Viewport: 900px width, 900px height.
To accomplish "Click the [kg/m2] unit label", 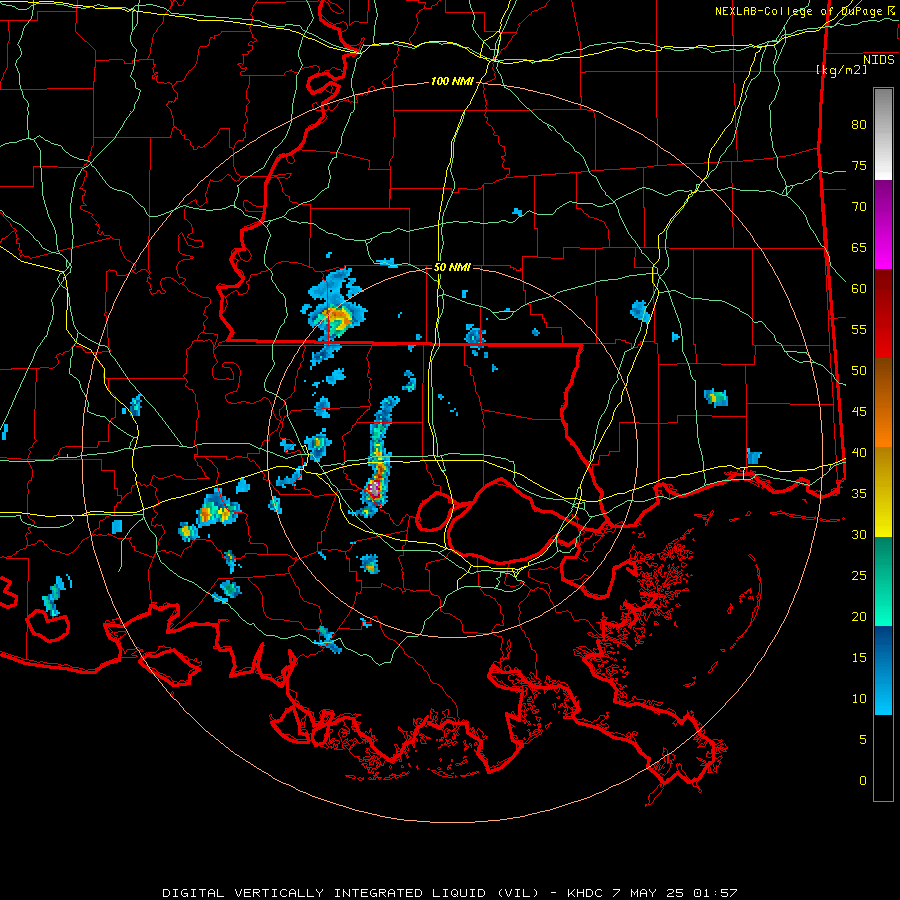I will click(841, 70).
